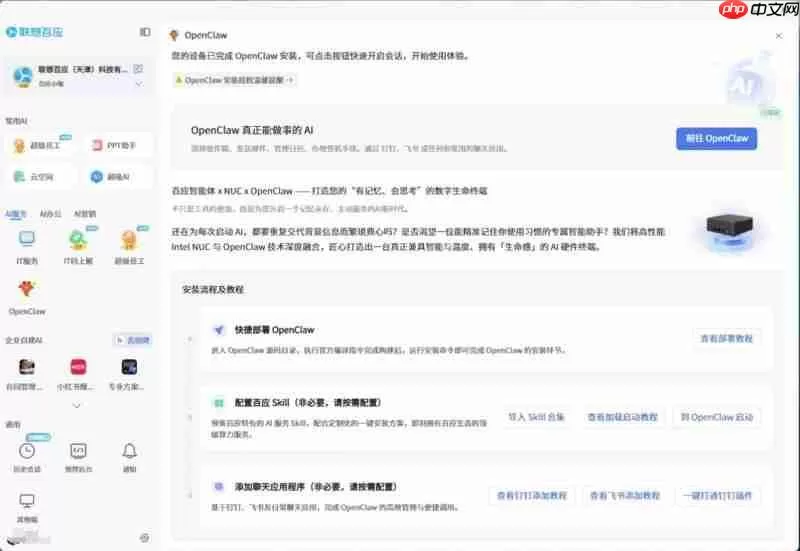Click the create button beside 企业自建AI
The height and width of the screenshot is (551, 800).
click(133, 340)
